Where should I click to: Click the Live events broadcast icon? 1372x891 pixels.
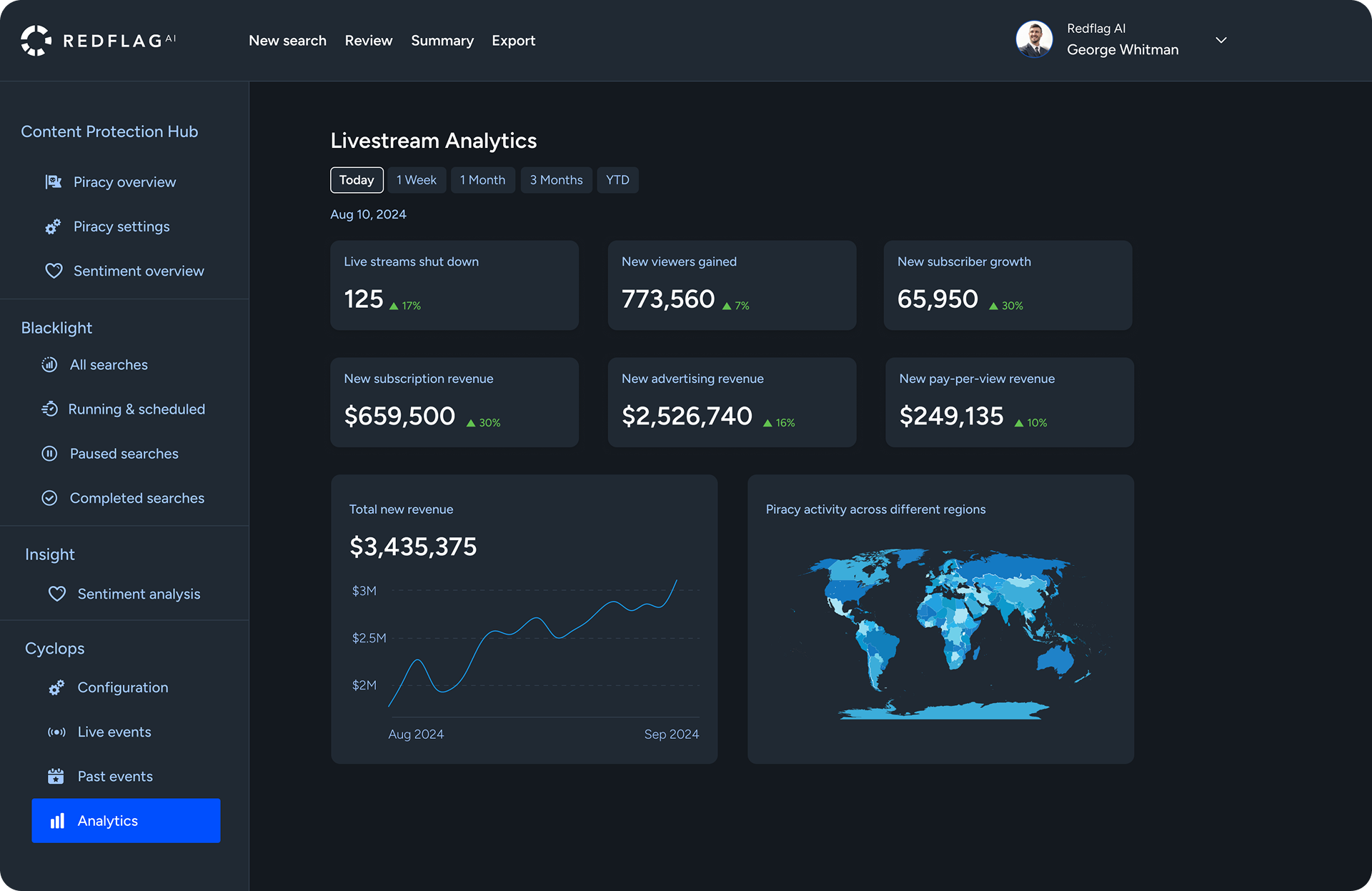pos(56,732)
